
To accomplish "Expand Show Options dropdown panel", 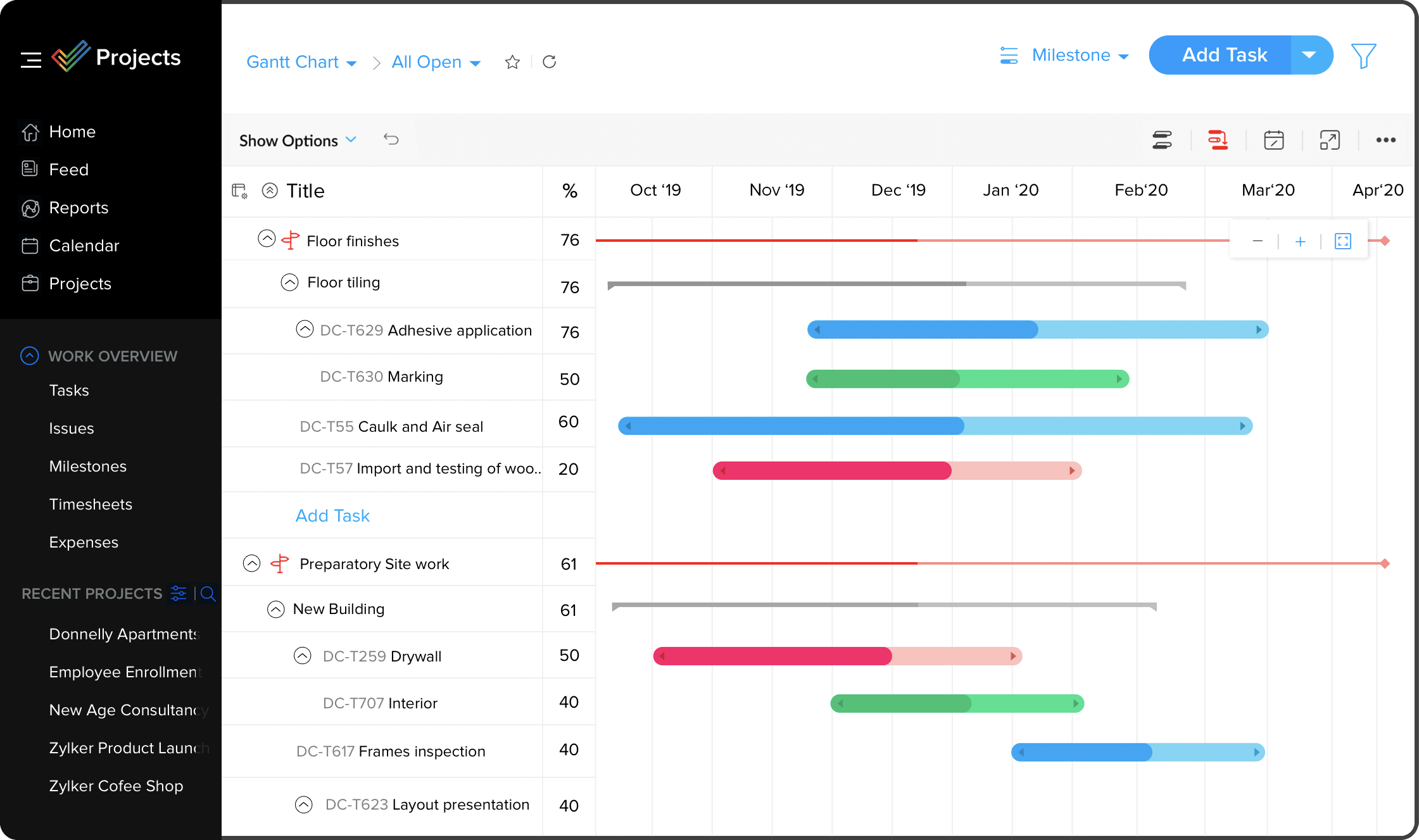I will point(296,139).
